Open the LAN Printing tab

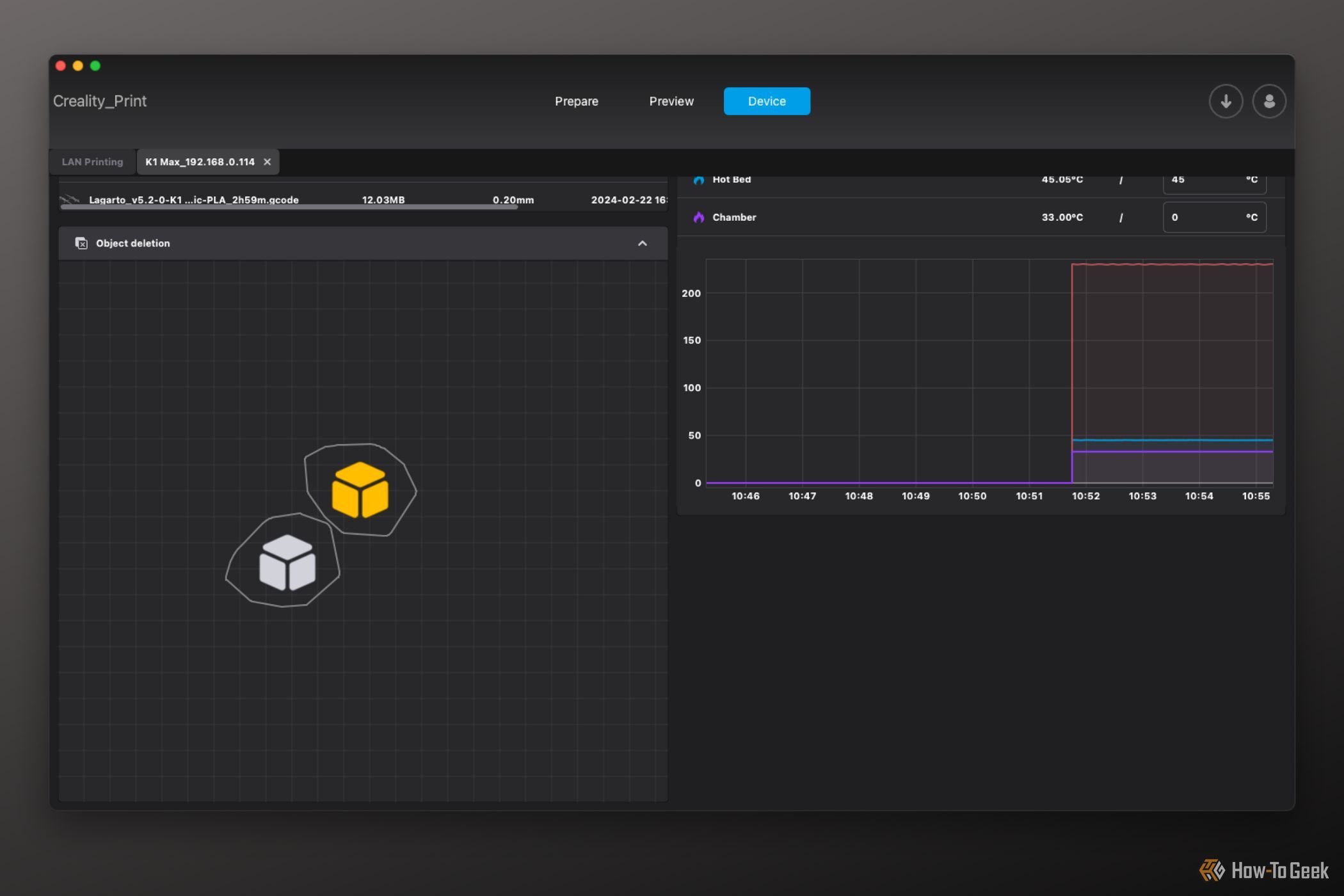click(x=92, y=162)
